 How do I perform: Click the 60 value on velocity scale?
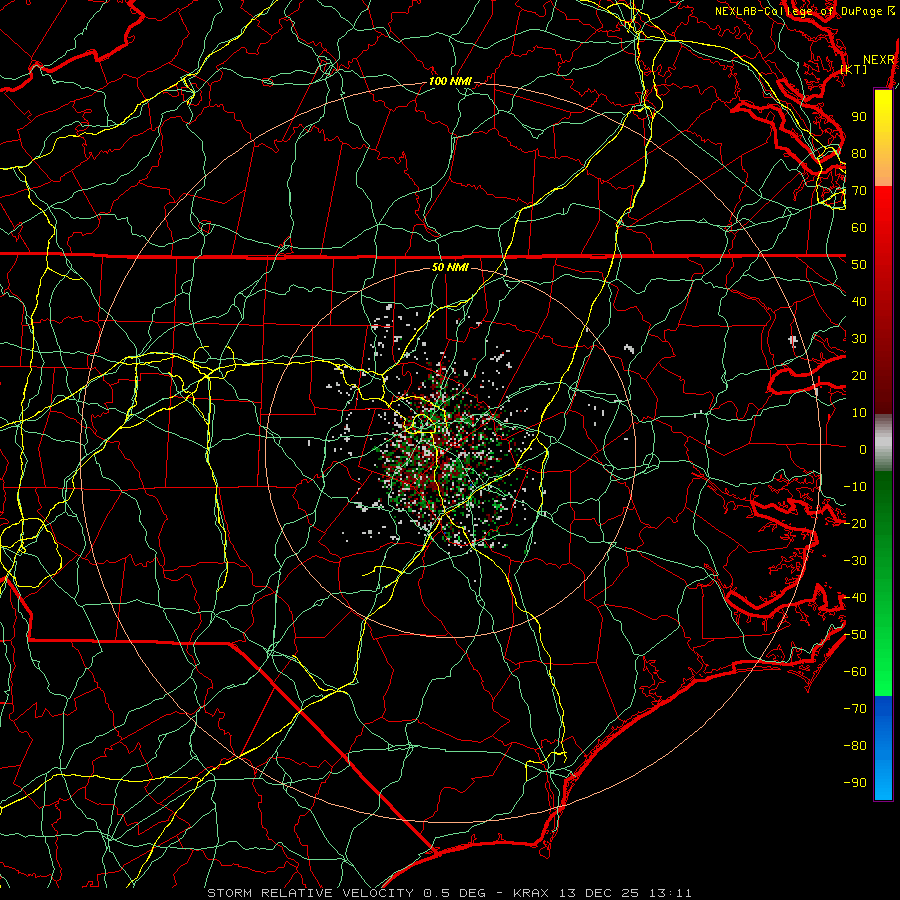tap(859, 228)
